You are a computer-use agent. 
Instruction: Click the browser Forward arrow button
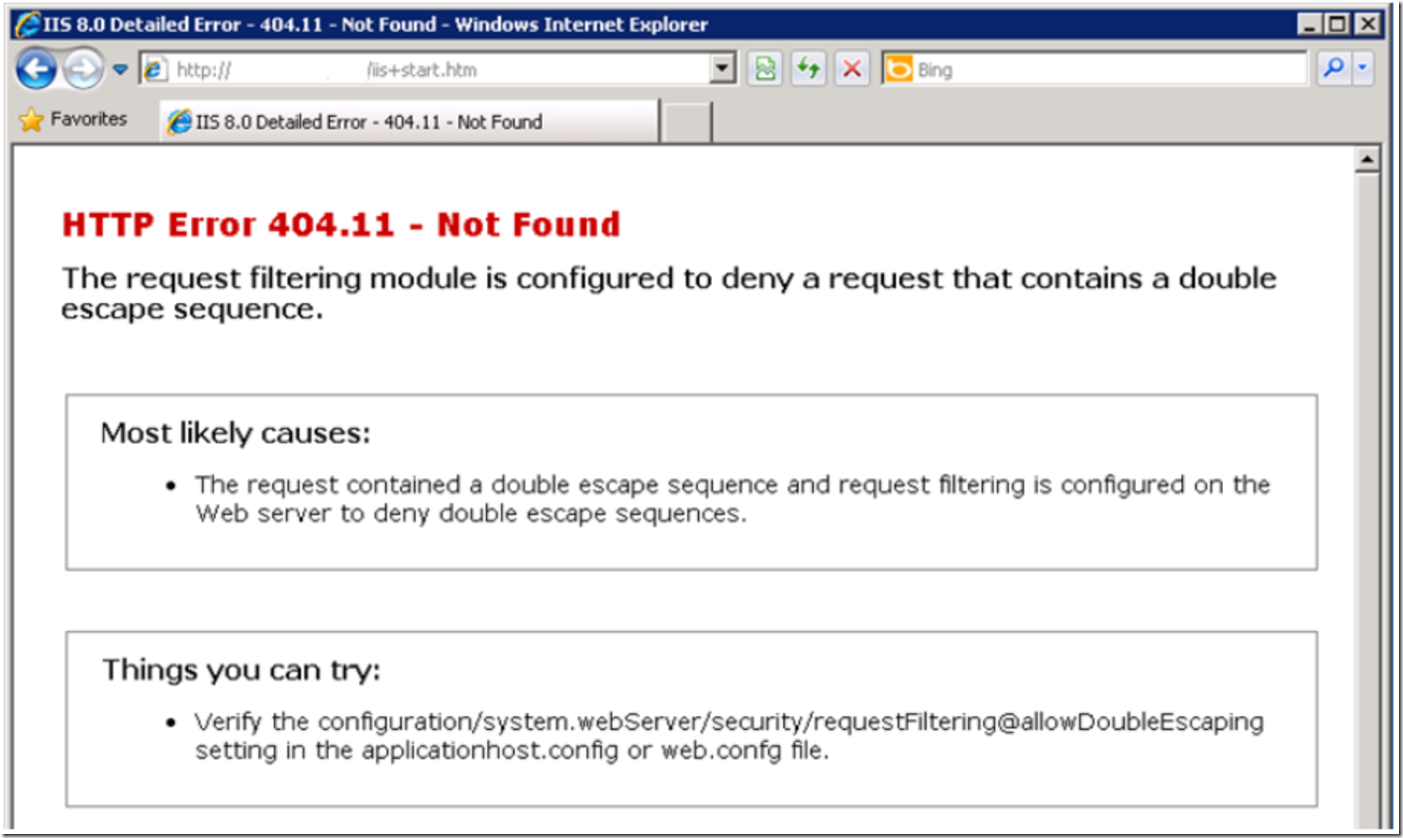tap(82, 69)
